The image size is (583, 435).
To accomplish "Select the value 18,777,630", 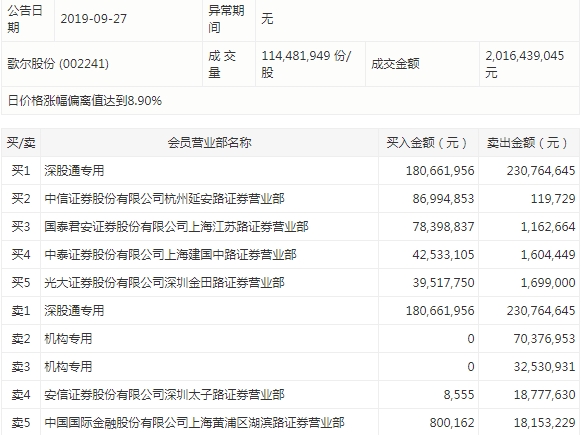I will [544, 394].
